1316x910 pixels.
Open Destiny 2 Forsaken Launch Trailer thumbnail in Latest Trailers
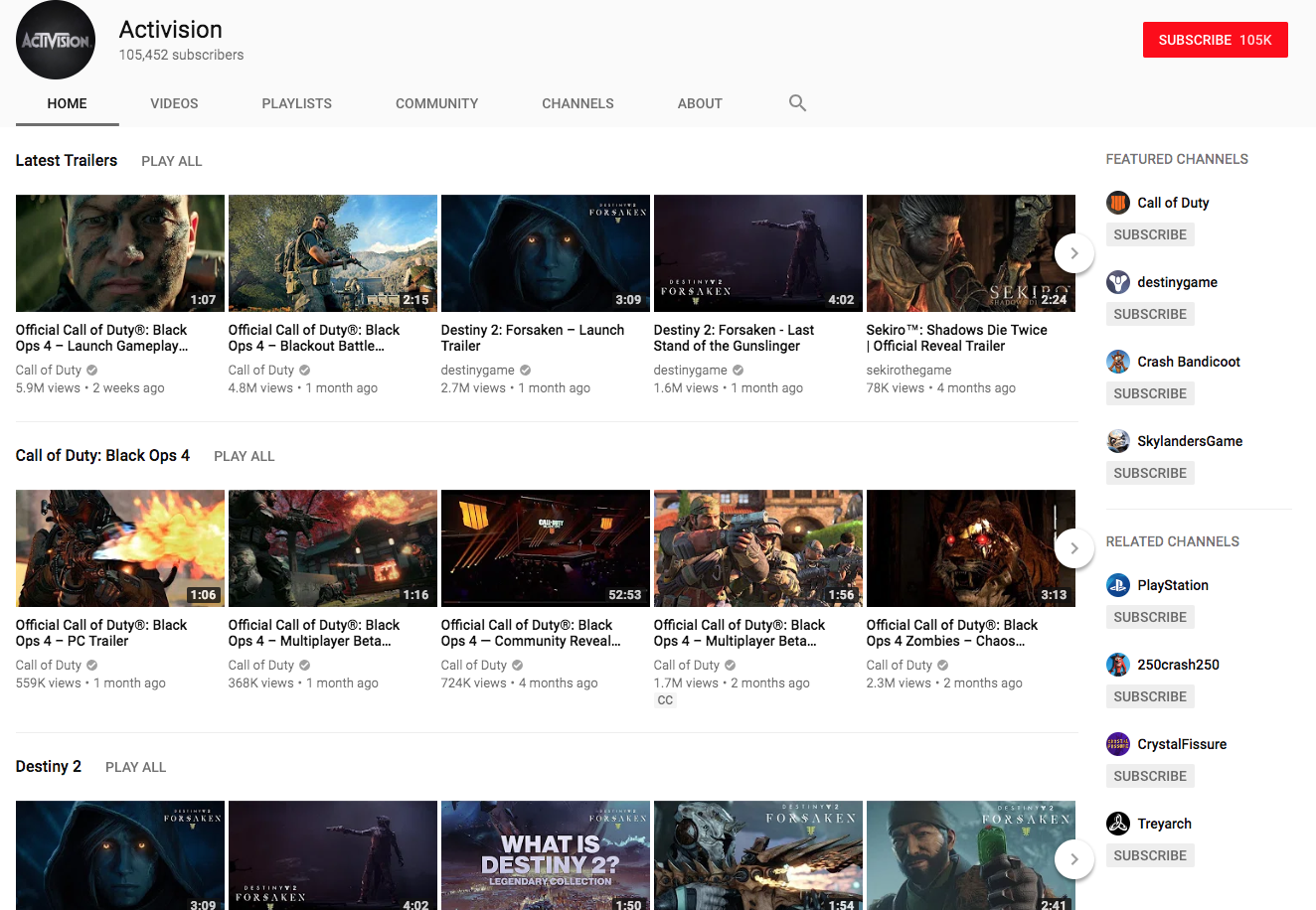click(546, 253)
